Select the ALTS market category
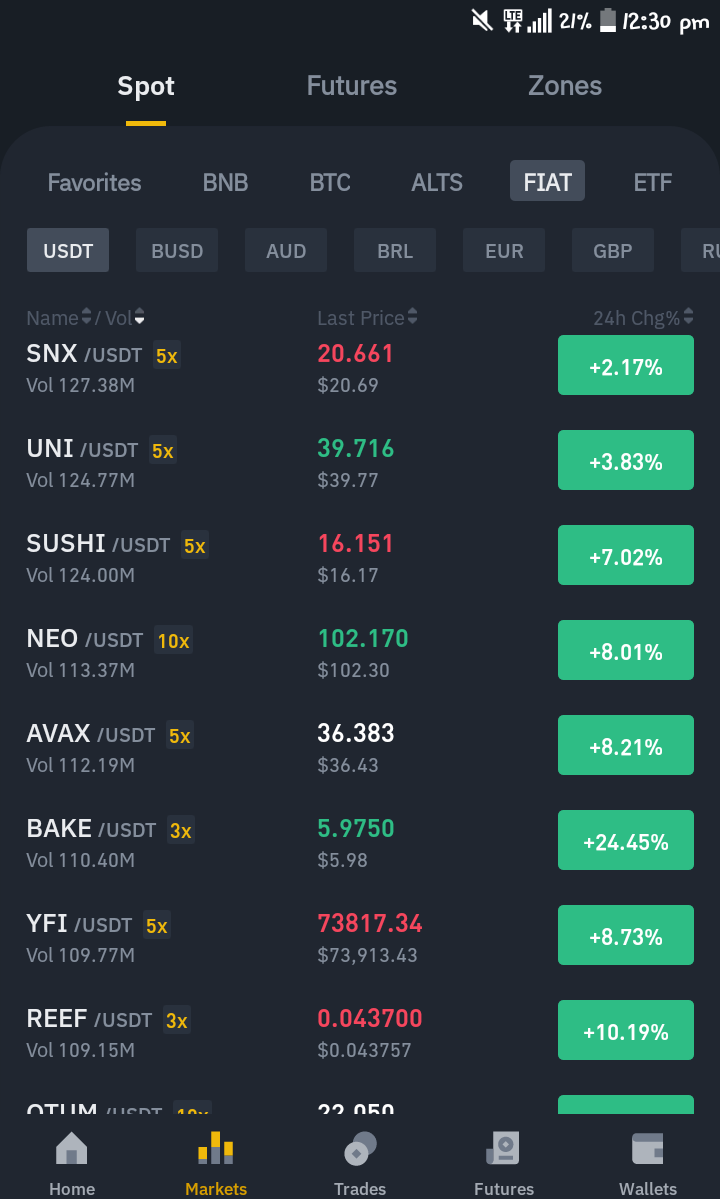The width and height of the screenshot is (720, 1199). click(x=436, y=182)
